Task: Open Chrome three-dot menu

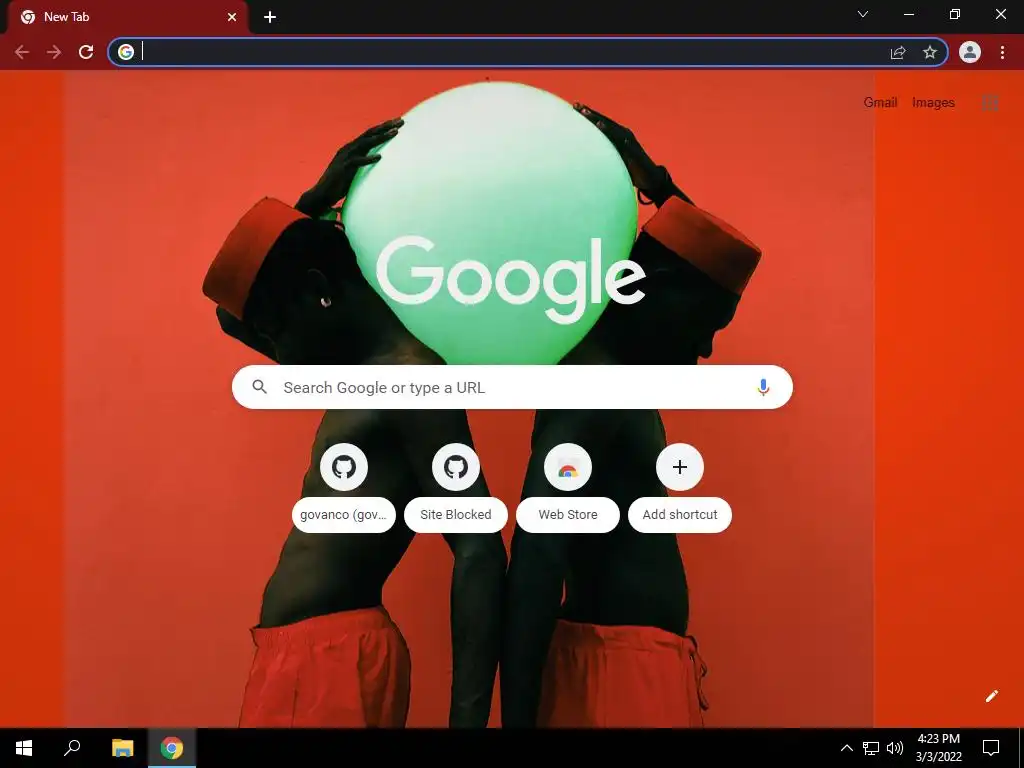Action: coord(1002,52)
